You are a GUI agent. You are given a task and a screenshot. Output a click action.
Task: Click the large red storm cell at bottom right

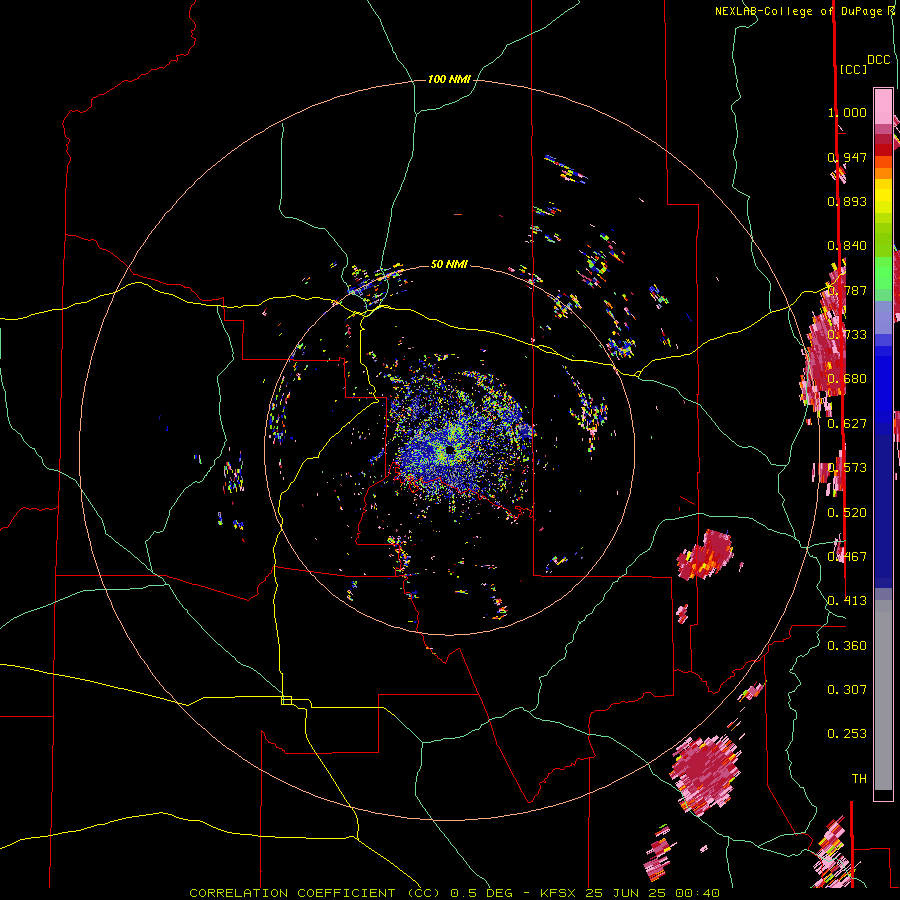(705, 774)
